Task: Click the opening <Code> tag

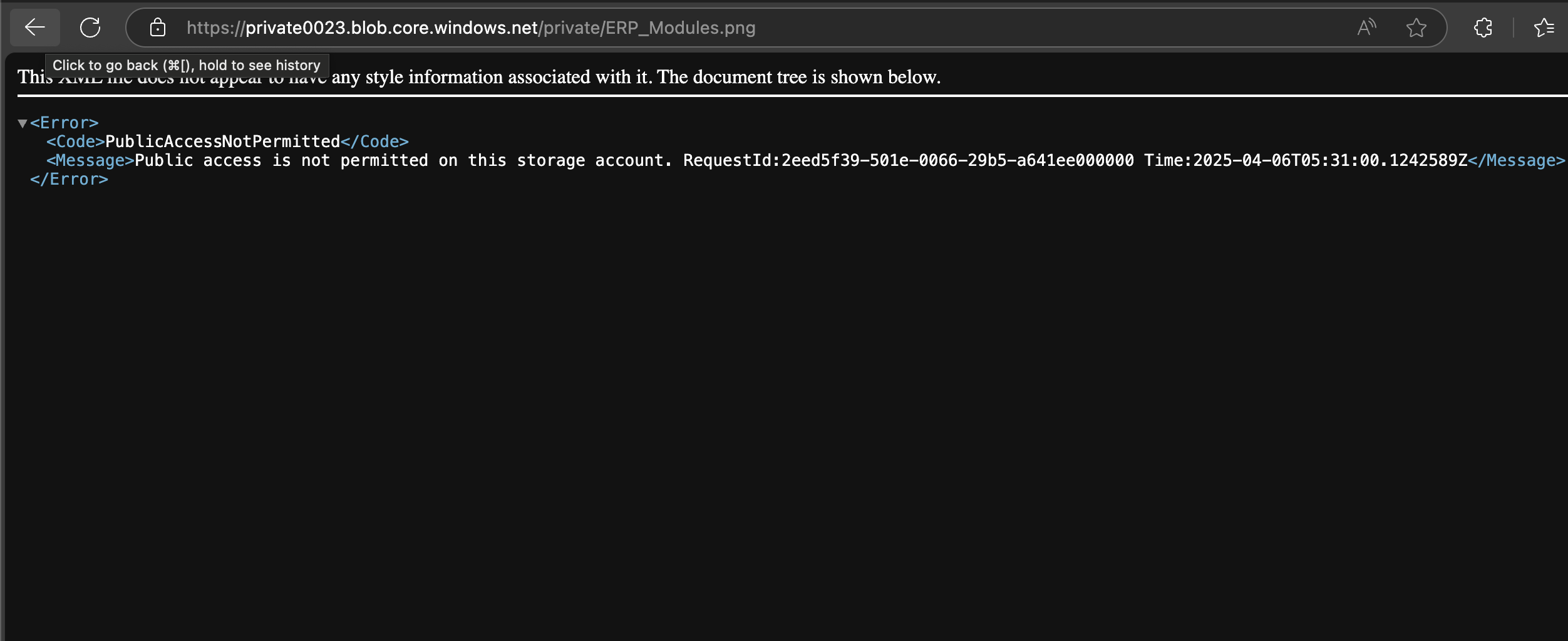Action: coord(76,141)
